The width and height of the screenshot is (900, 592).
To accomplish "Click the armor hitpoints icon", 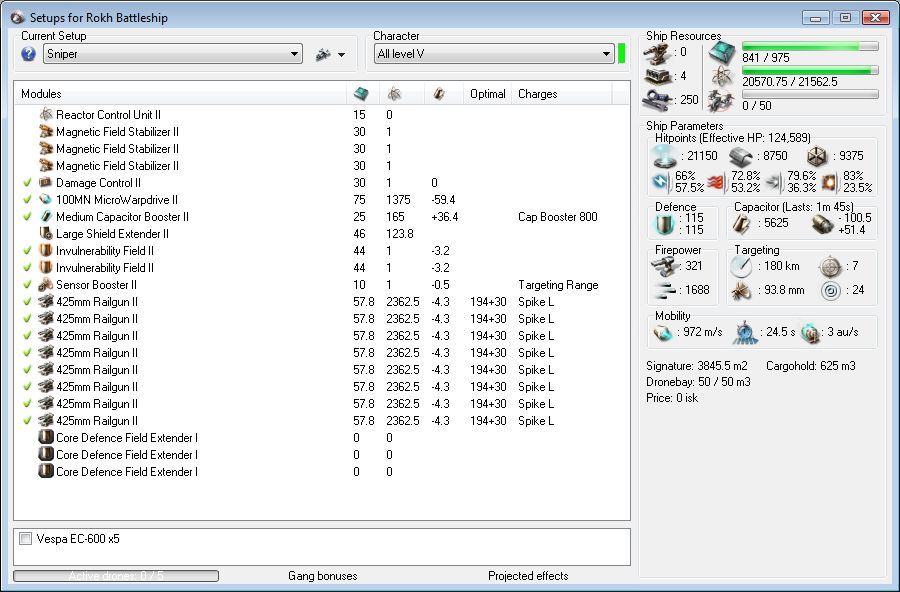I will click(741, 156).
